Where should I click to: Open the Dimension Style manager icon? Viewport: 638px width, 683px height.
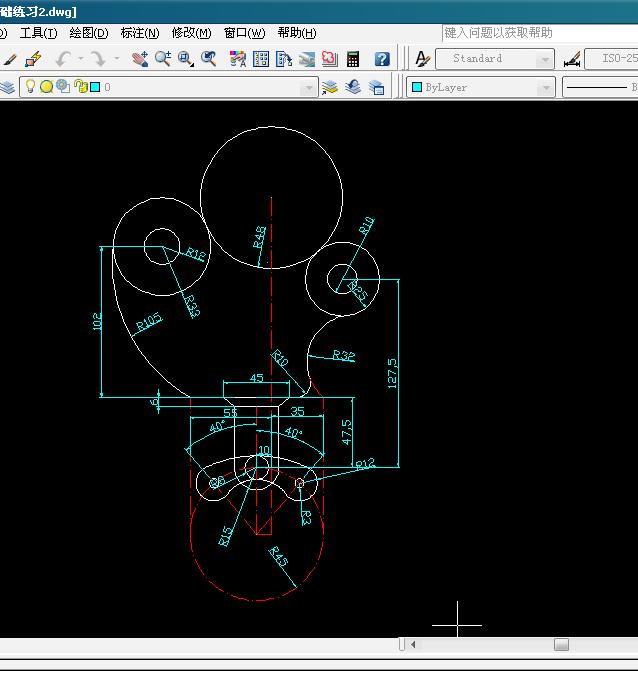pos(572,59)
